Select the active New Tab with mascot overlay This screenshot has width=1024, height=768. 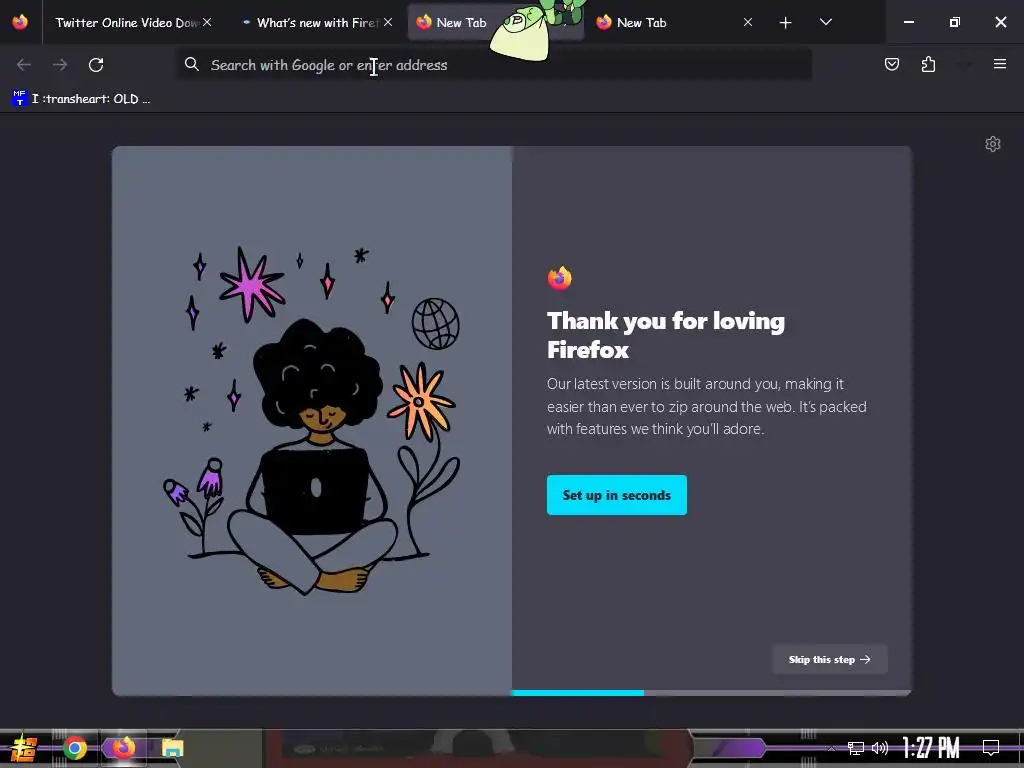click(x=496, y=22)
